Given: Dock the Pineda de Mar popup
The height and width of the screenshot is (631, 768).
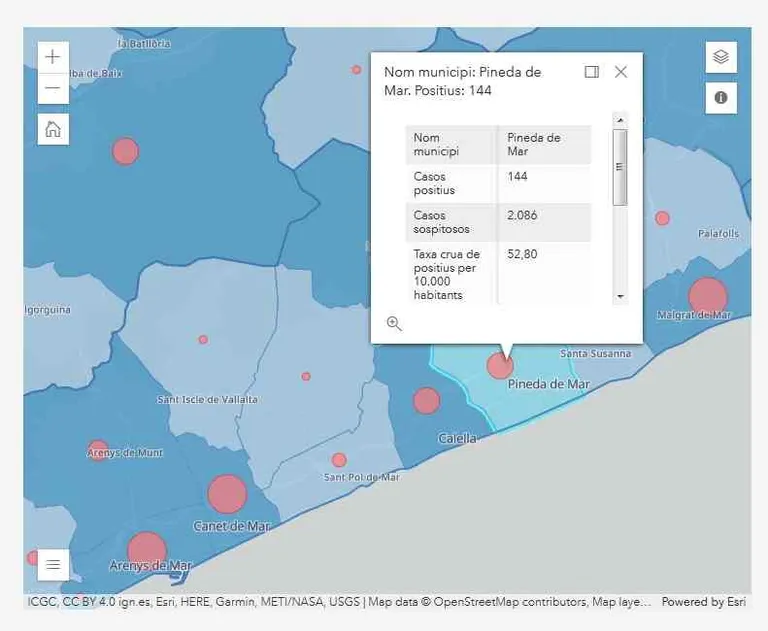Looking at the screenshot, I should [592, 72].
